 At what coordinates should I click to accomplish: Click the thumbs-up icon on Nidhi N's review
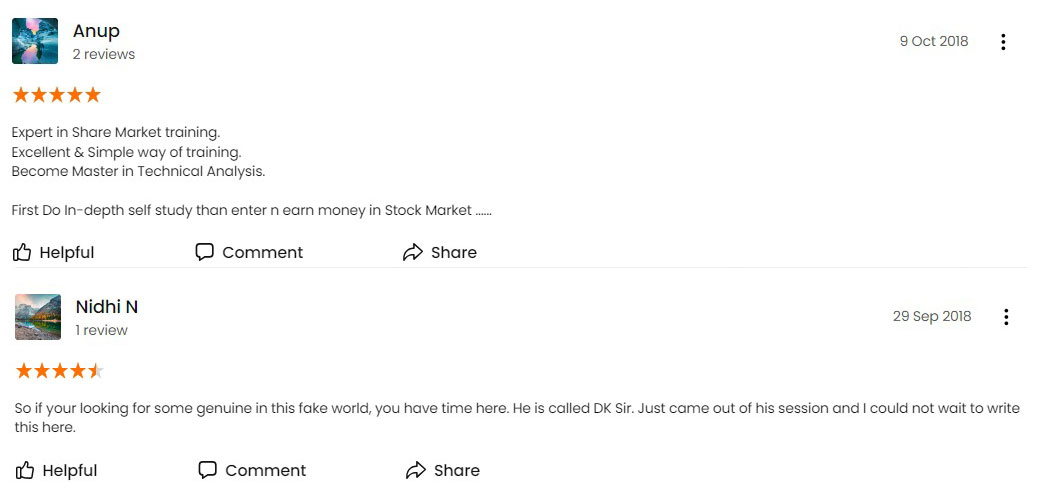point(25,471)
